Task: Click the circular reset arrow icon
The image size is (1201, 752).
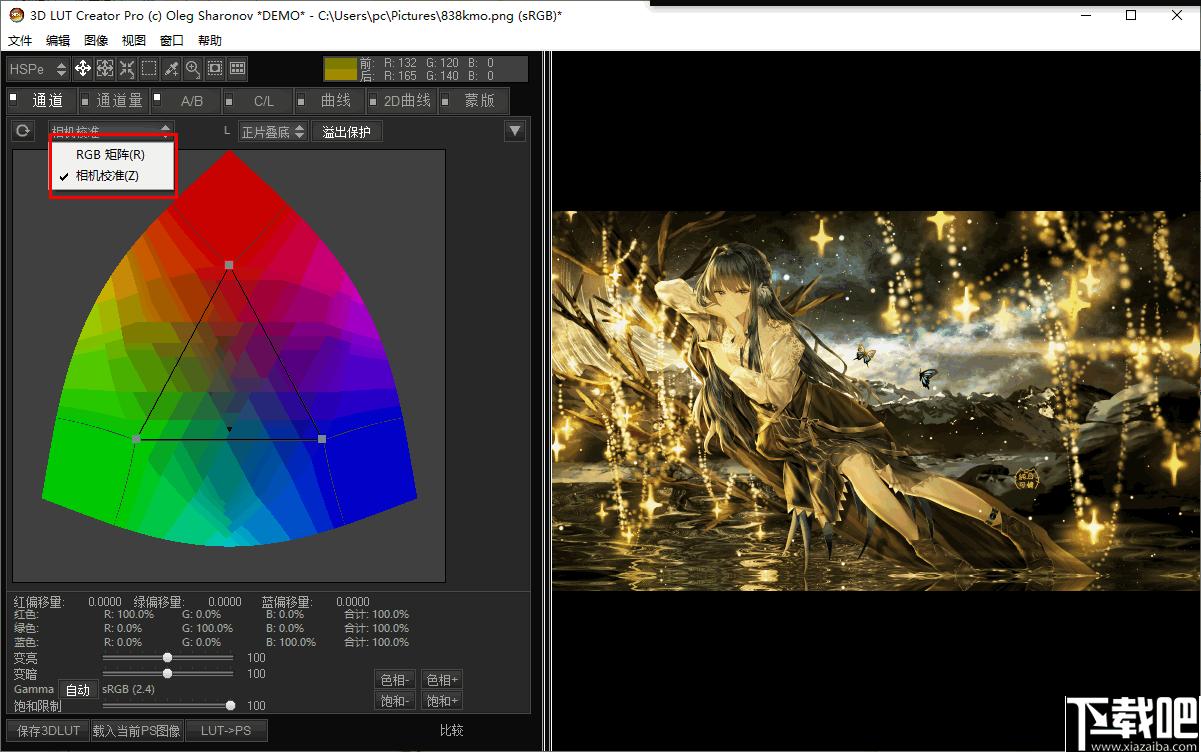Action: (x=23, y=131)
